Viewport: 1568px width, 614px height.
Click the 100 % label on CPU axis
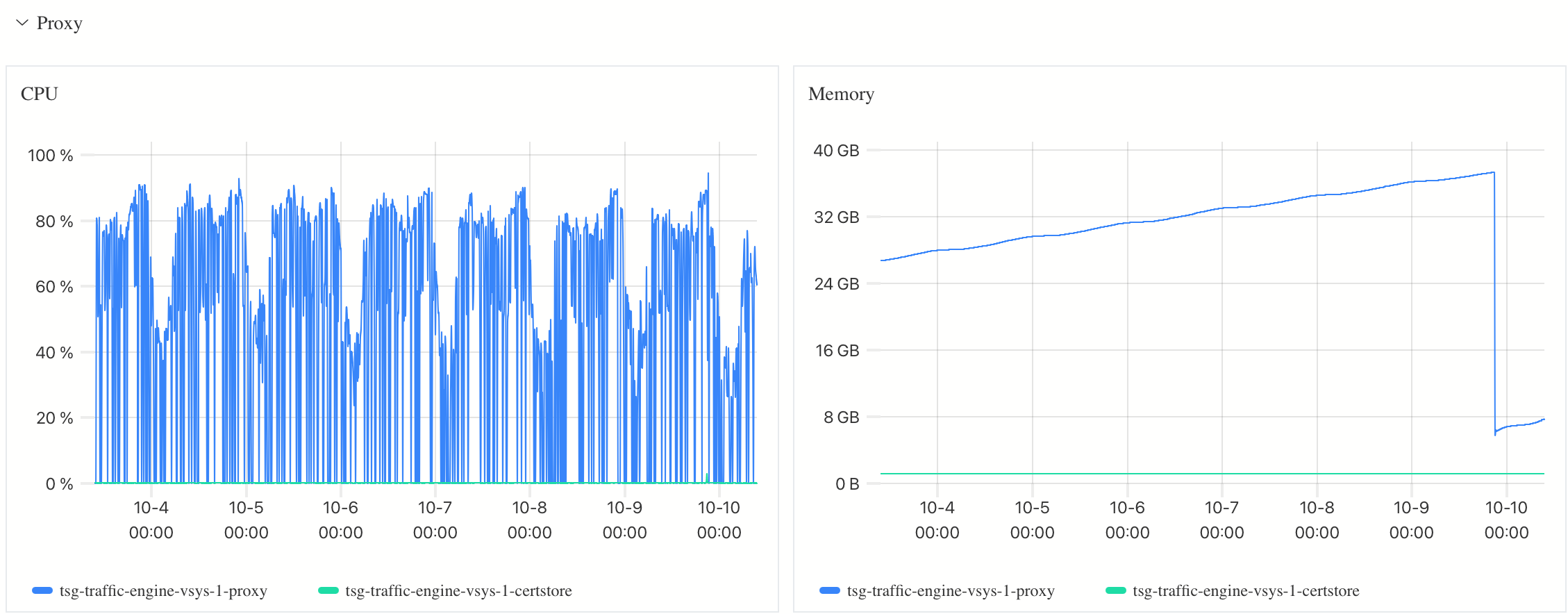coord(50,156)
